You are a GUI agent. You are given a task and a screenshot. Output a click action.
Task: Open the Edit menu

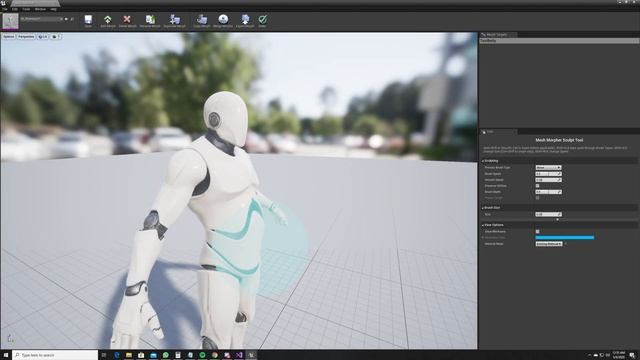pos(15,9)
